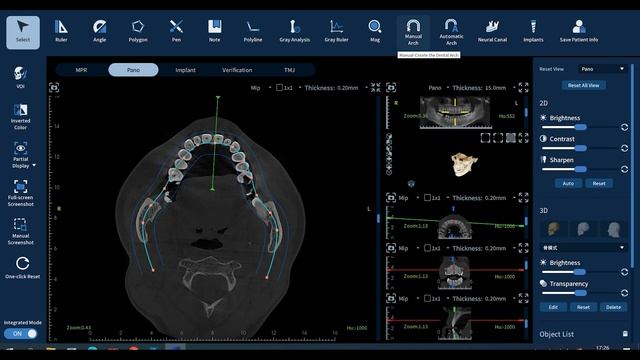Activate the Mag magnifier tool

click(x=375, y=31)
